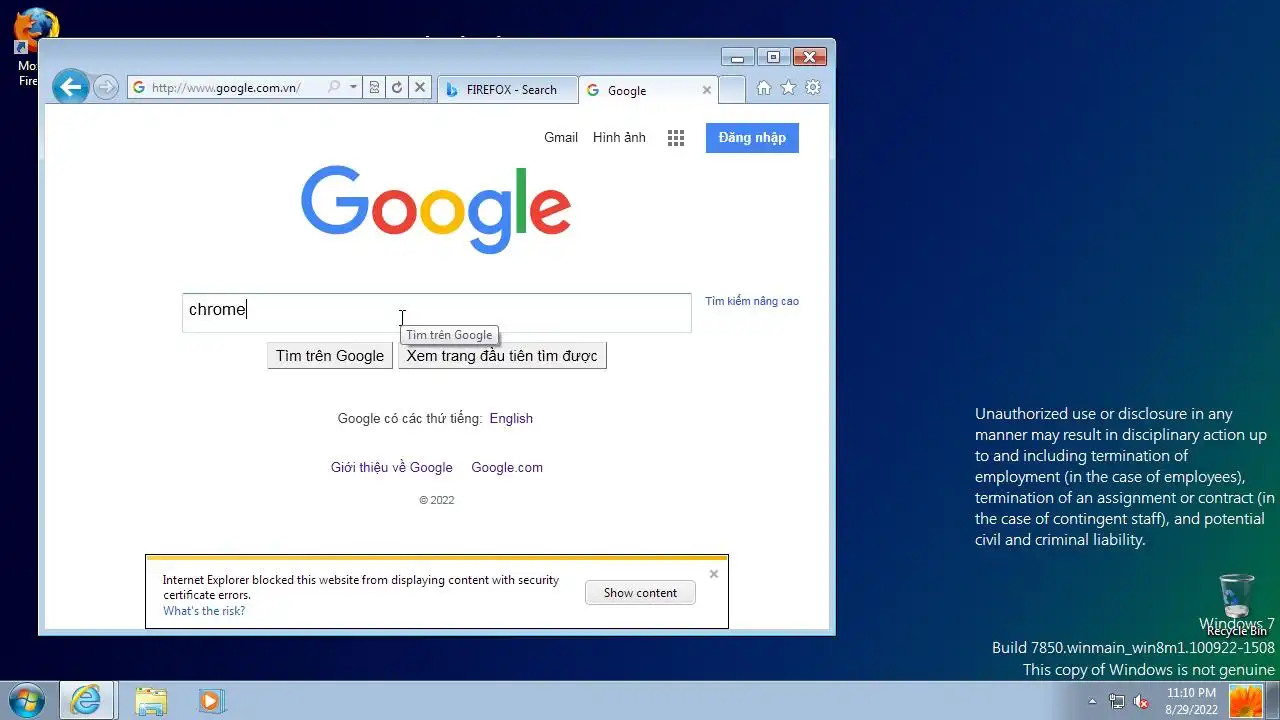The width and height of the screenshot is (1280, 720).
Task: Click Xem trang đầu tiên tìm được
Action: point(502,356)
